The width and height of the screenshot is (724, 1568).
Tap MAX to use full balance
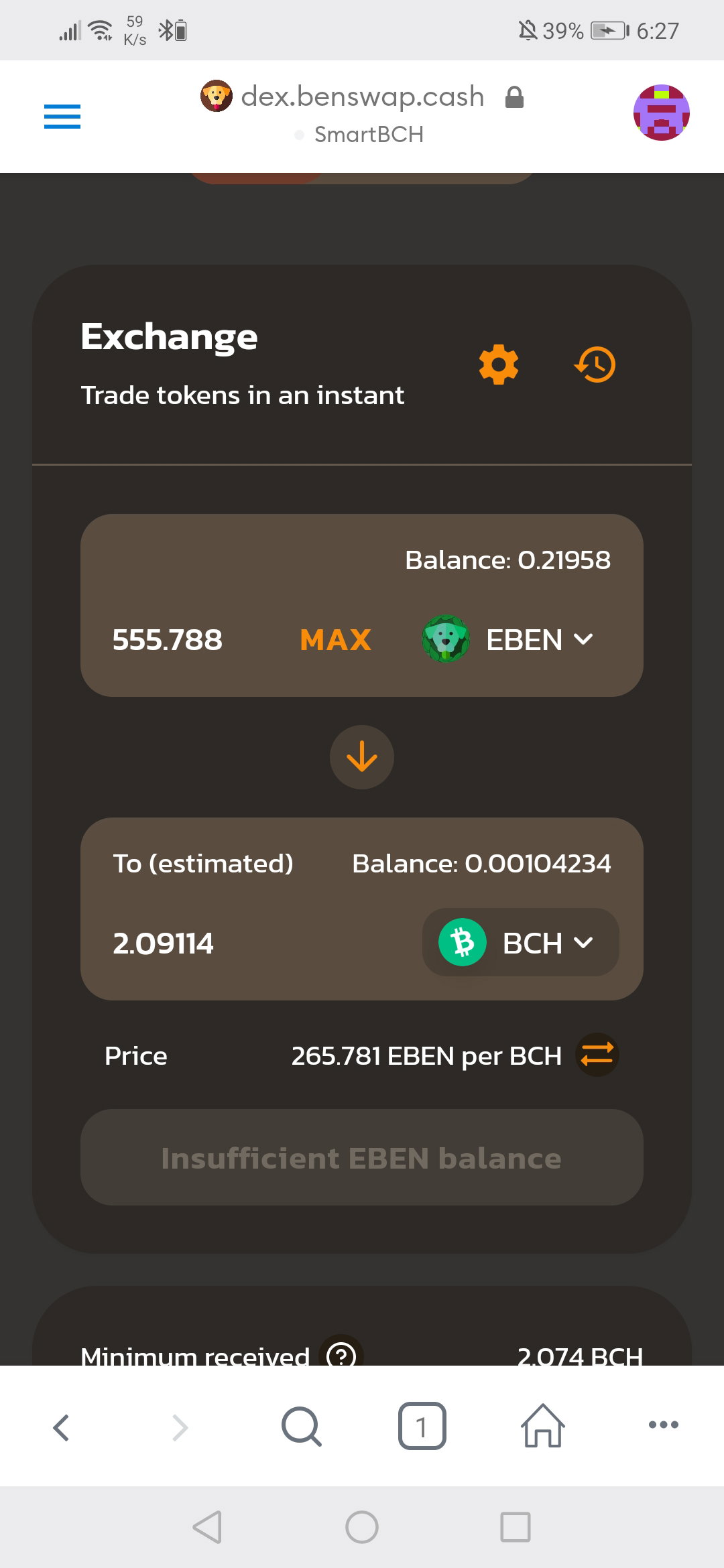336,640
